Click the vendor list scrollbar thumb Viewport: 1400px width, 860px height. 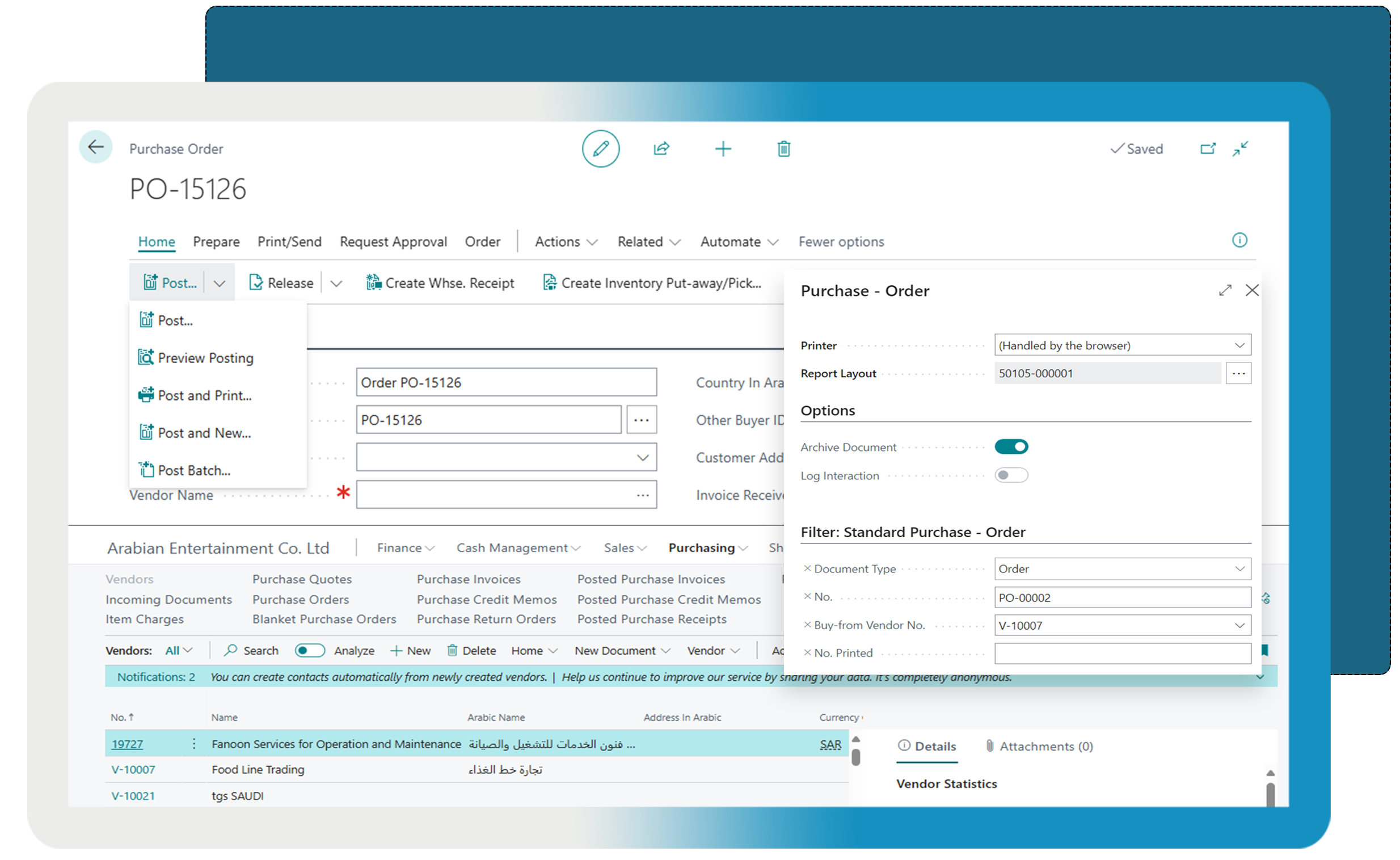pos(855,758)
